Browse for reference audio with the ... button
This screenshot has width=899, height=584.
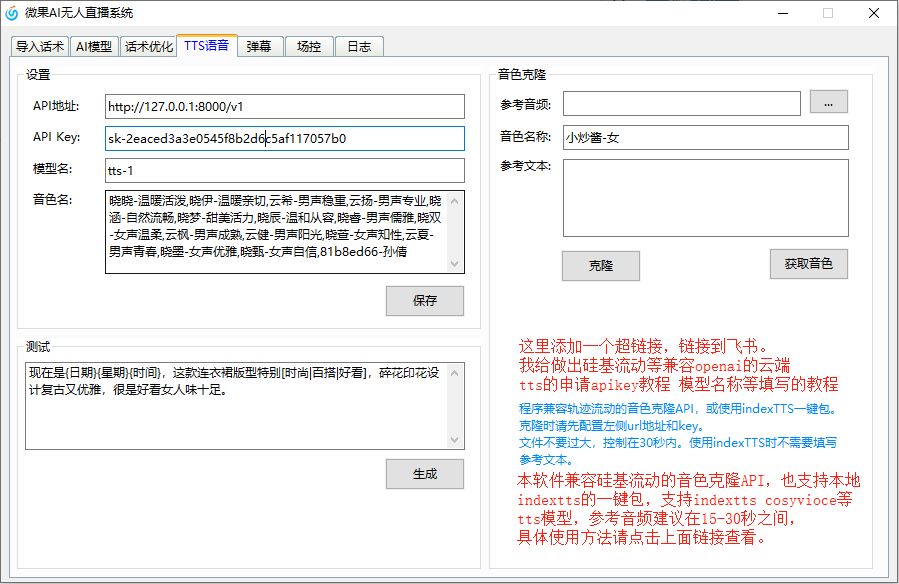coord(828,102)
